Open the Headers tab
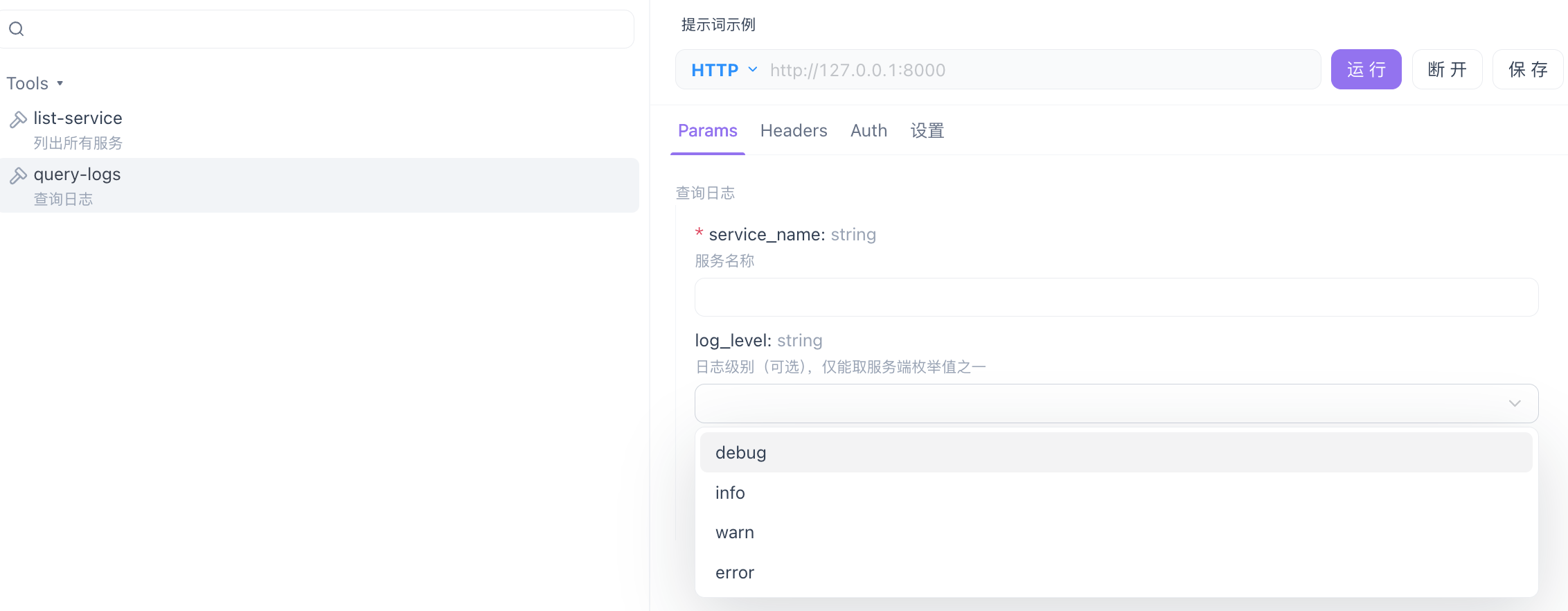 (794, 130)
